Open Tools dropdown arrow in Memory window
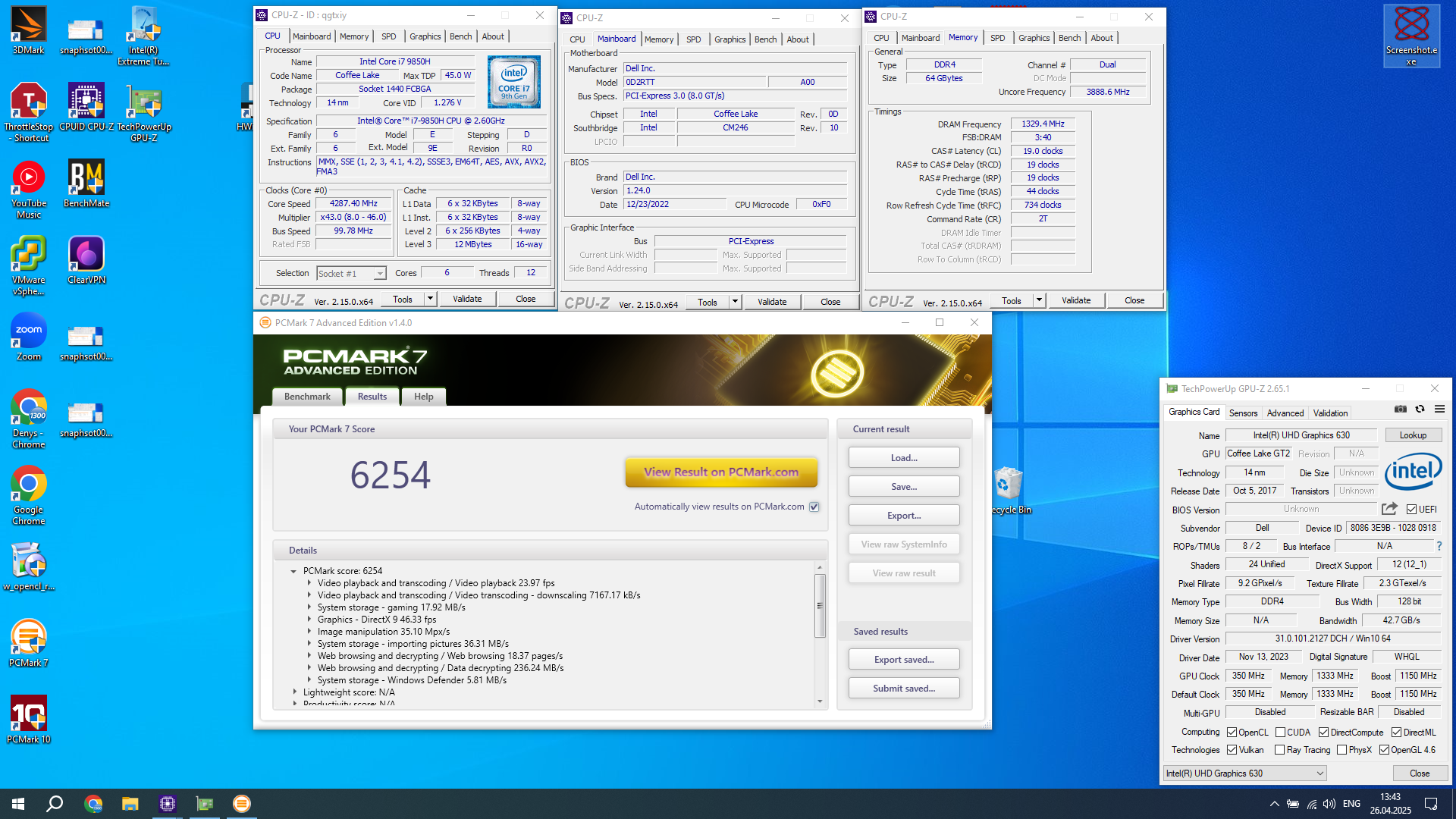Image resolution: width=1456 pixels, height=819 pixels. point(1039,300)
